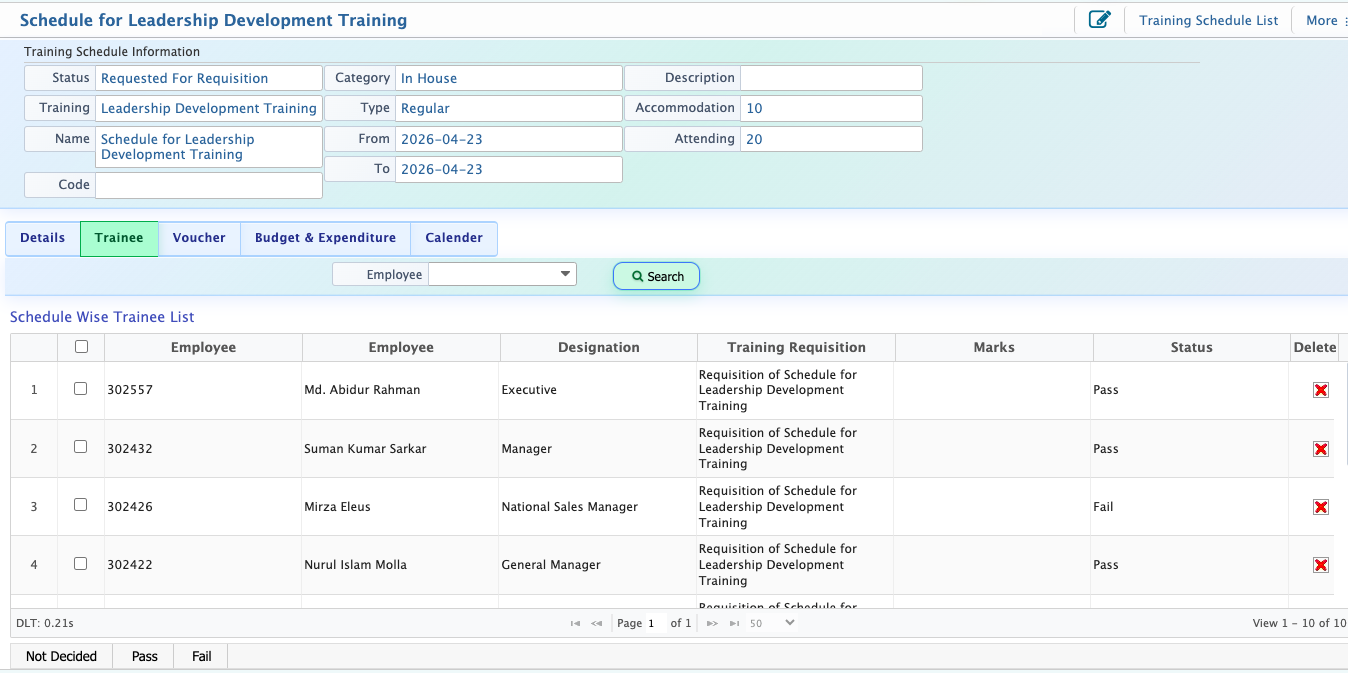Expand the More menu
The image size is (1348, 673).
click(x=1325, y=20)
